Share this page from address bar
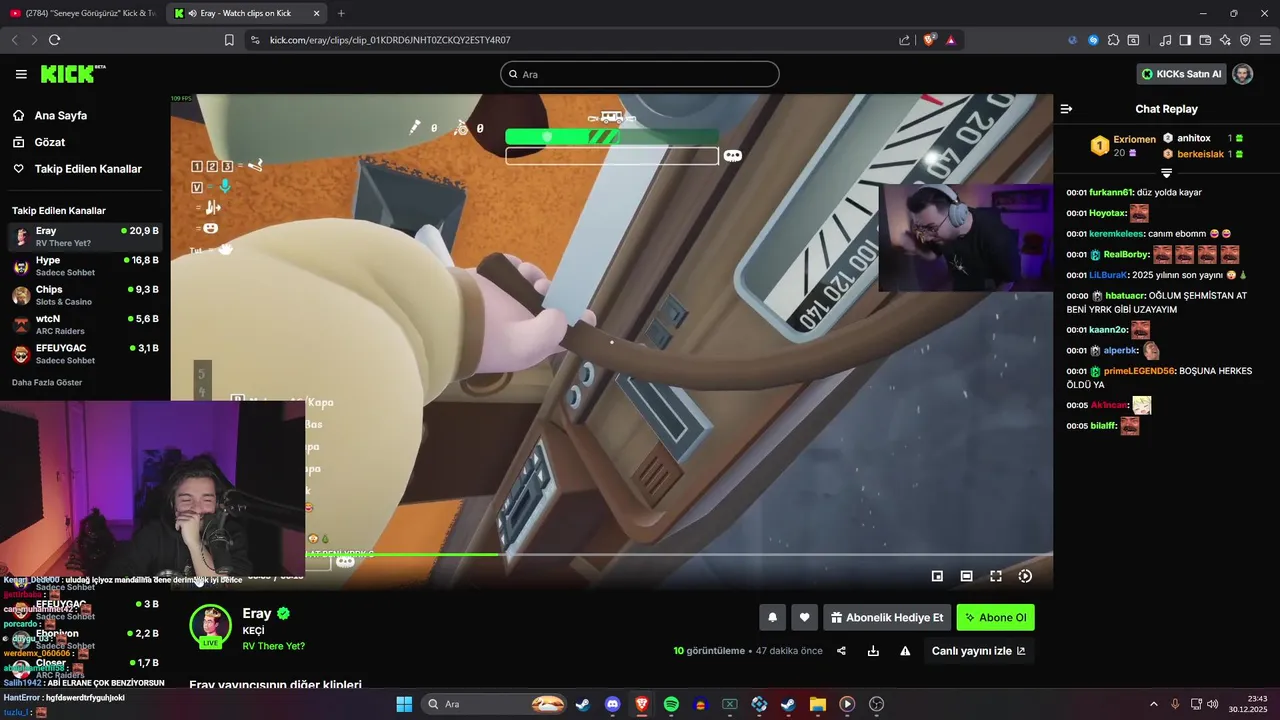Viewport: 1280px width, 720px height. tap(904, 40)
